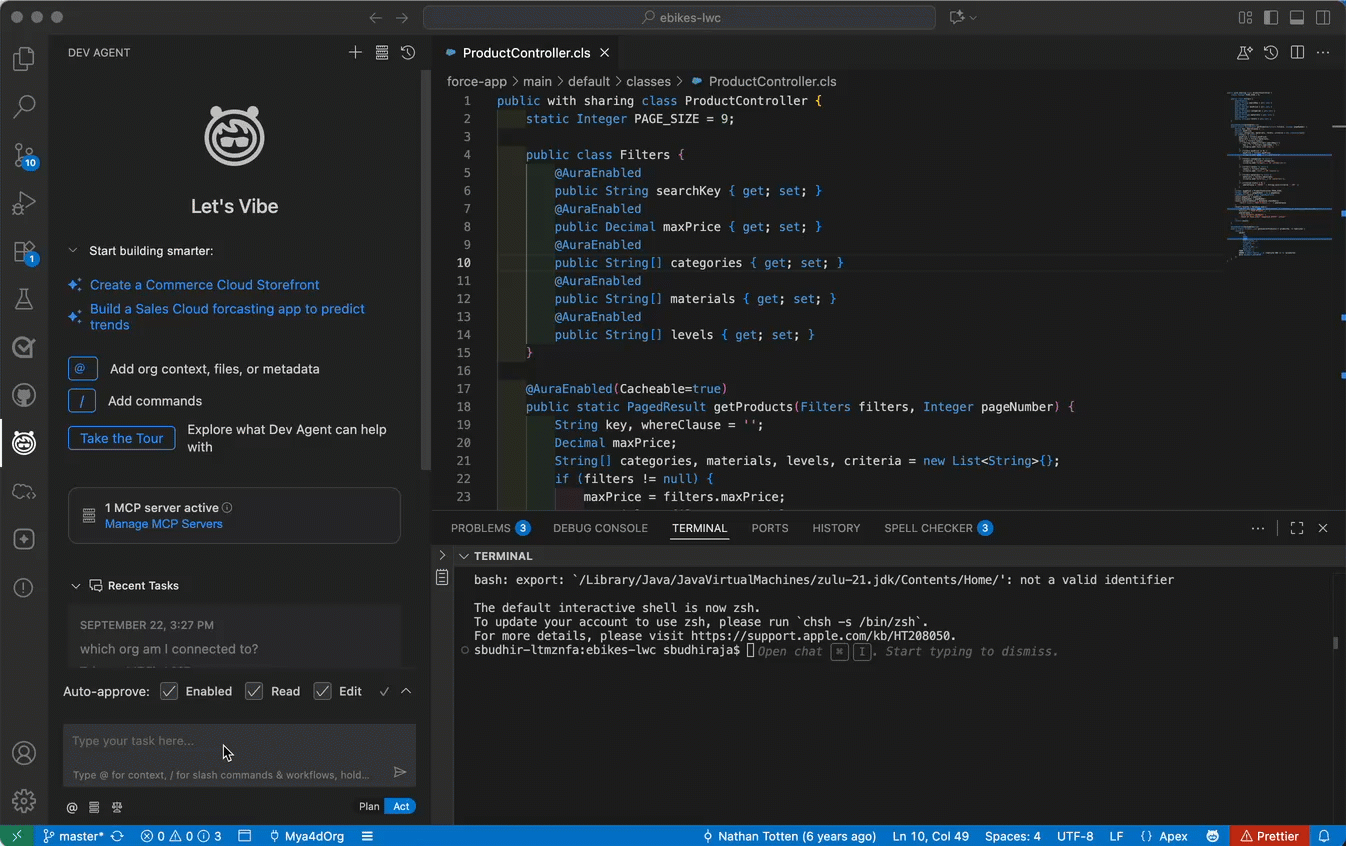
Task: Click the Run and Debug icon
Action: tap(24, 203)
